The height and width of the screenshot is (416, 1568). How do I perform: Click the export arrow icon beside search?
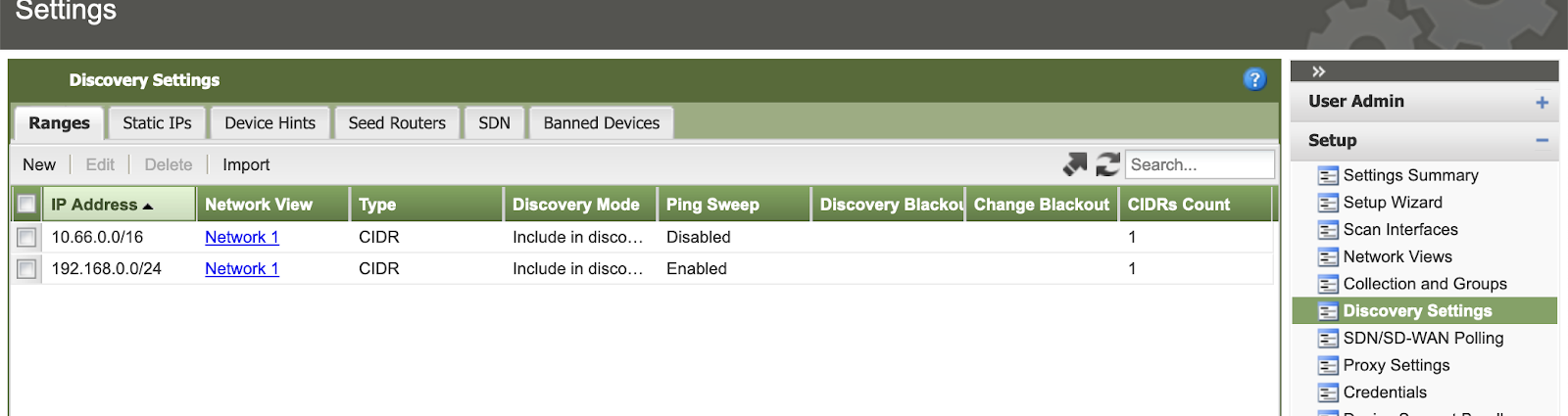click(x=1075, y=164)
